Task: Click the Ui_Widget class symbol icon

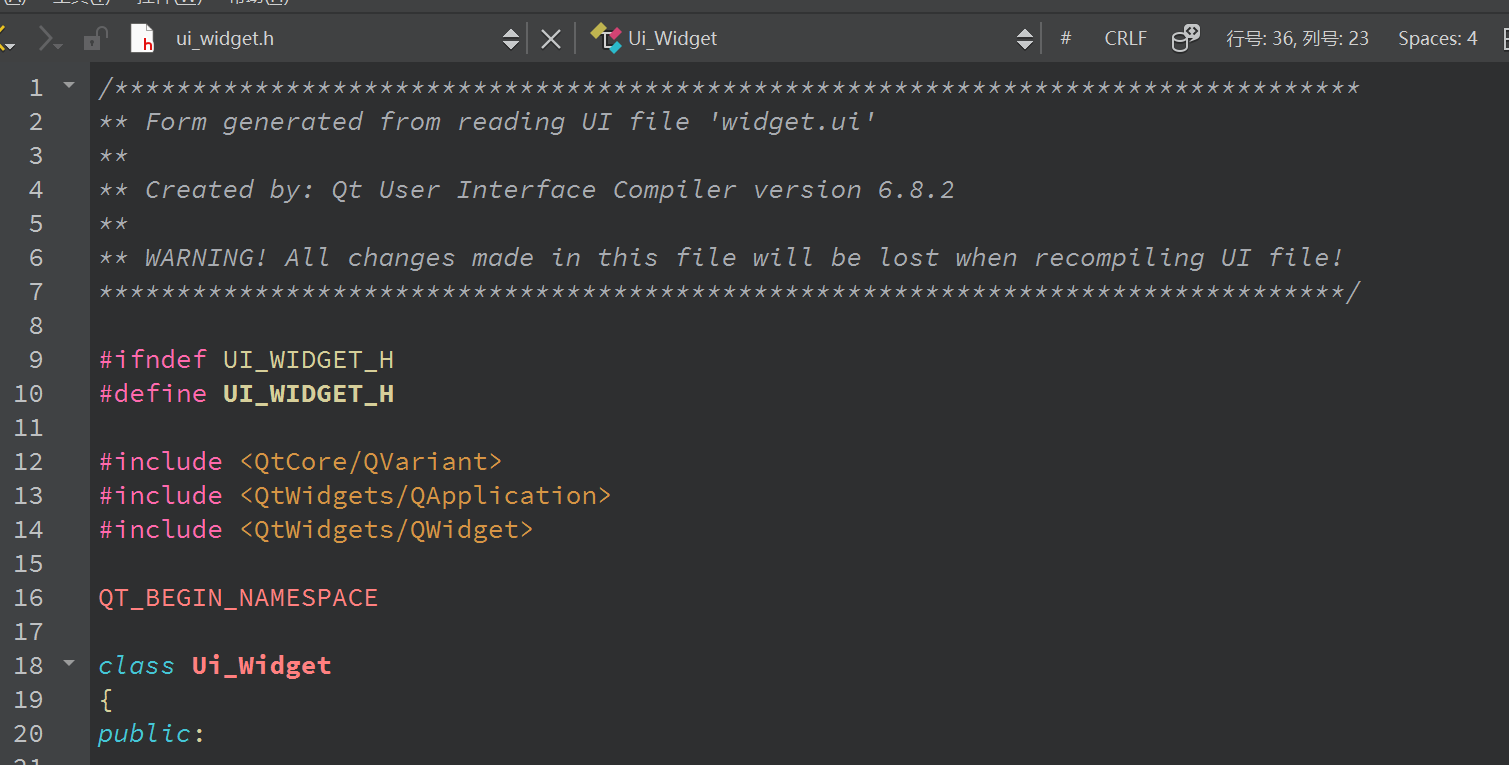Action: click(x=606, y=39)
